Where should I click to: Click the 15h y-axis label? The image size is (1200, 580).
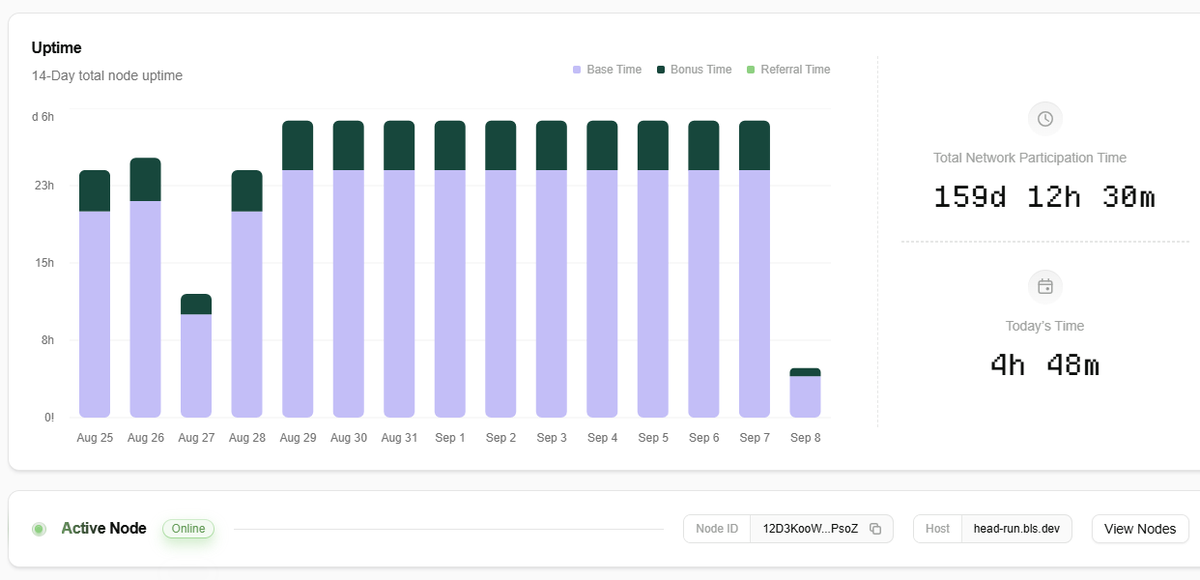tap(44, 263)
